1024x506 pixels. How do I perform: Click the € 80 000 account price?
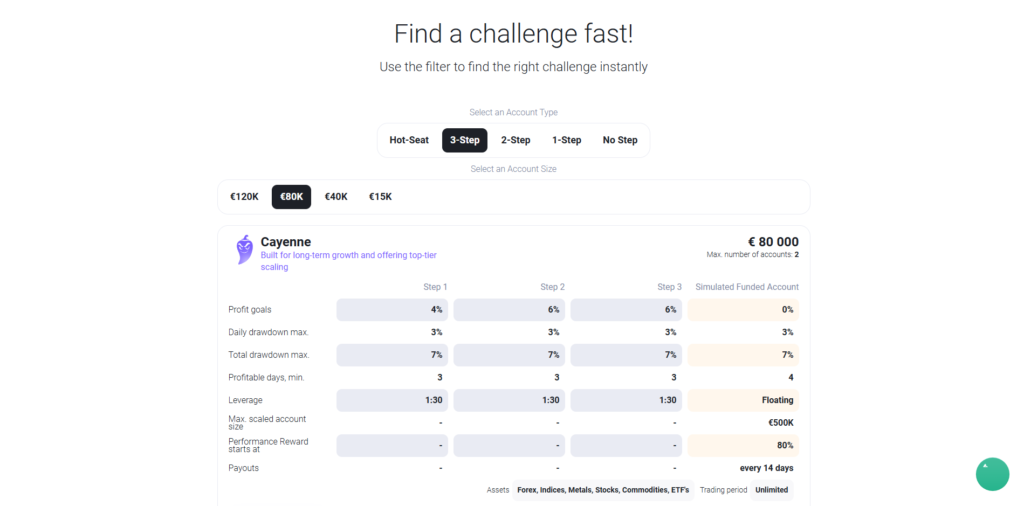click(773, 242)
